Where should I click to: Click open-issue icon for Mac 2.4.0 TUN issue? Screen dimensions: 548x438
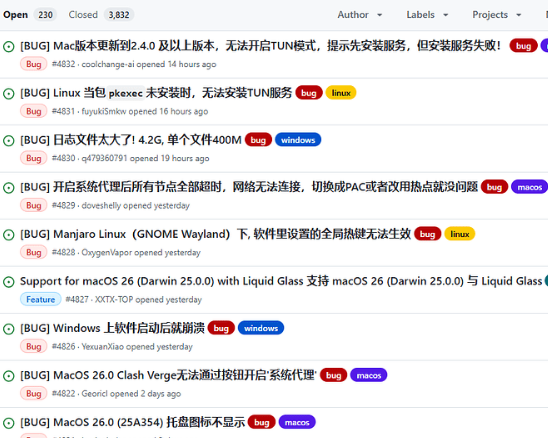[x=9, y=46]
